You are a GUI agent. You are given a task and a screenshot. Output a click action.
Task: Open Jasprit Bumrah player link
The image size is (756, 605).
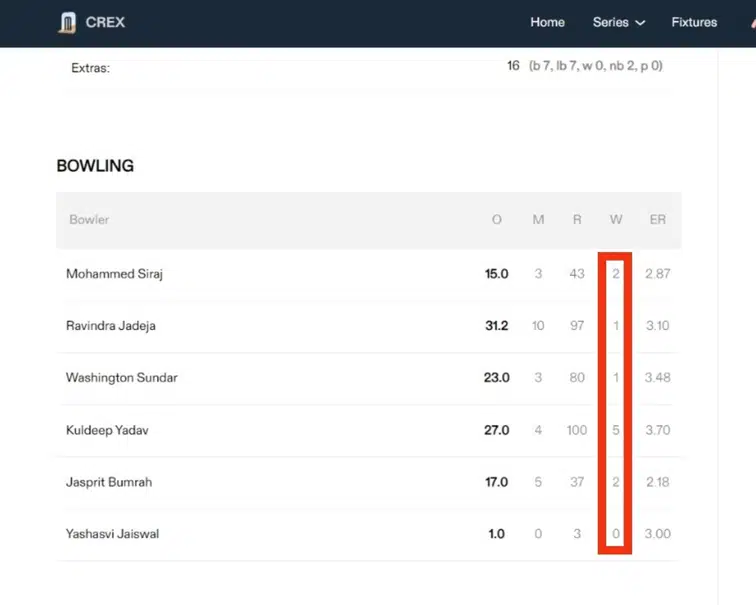pos(109,482)
